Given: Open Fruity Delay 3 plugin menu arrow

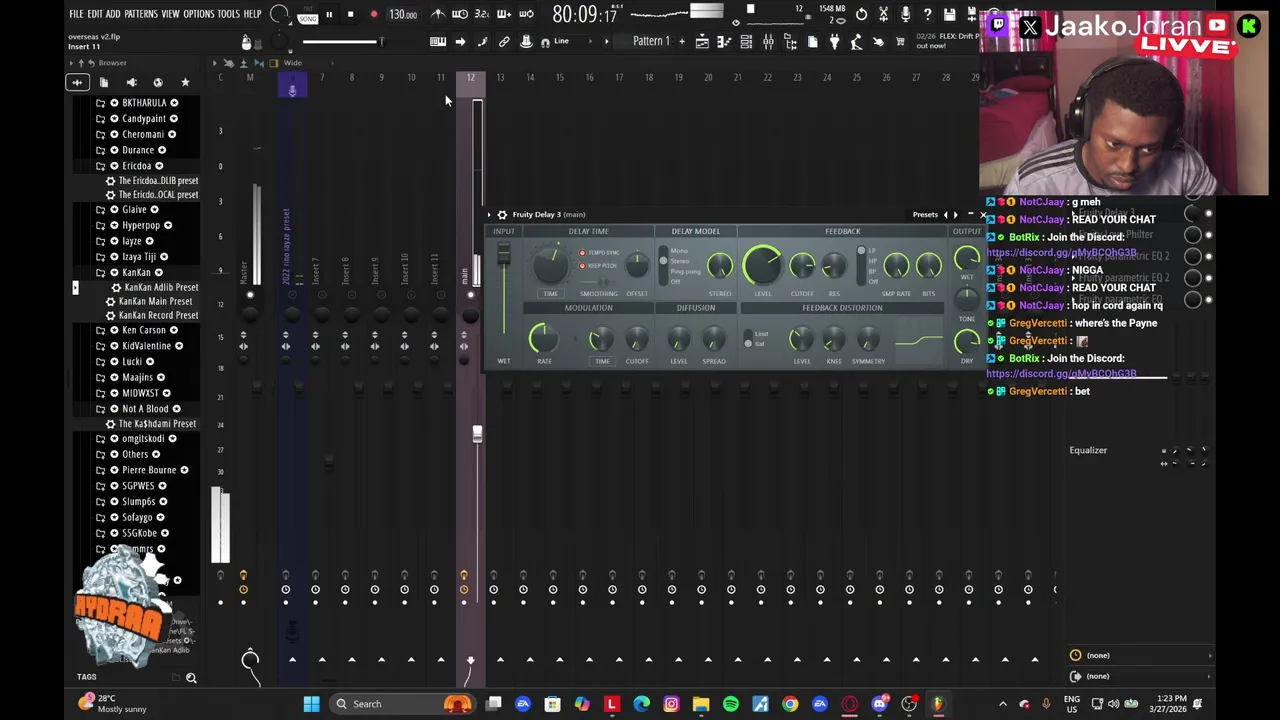Looking at the screenshot, I should (x=489, y=214).
